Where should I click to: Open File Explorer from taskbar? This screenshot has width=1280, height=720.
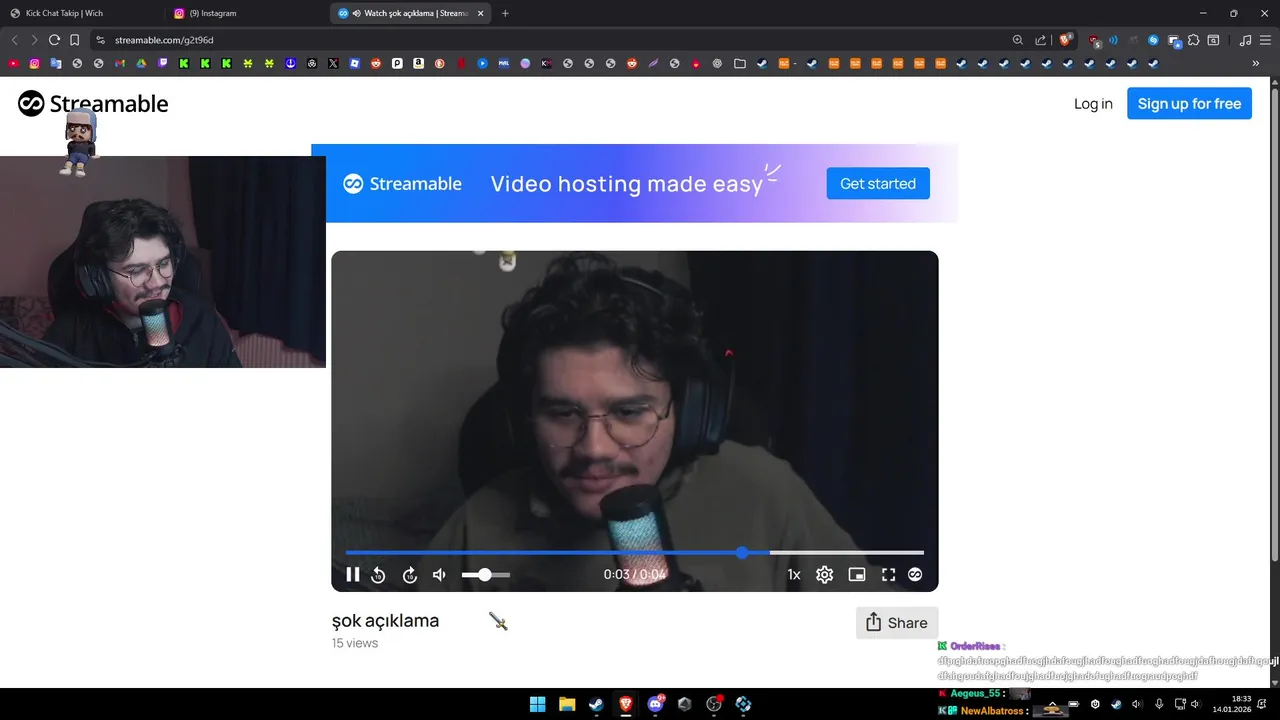pos(567,704)
